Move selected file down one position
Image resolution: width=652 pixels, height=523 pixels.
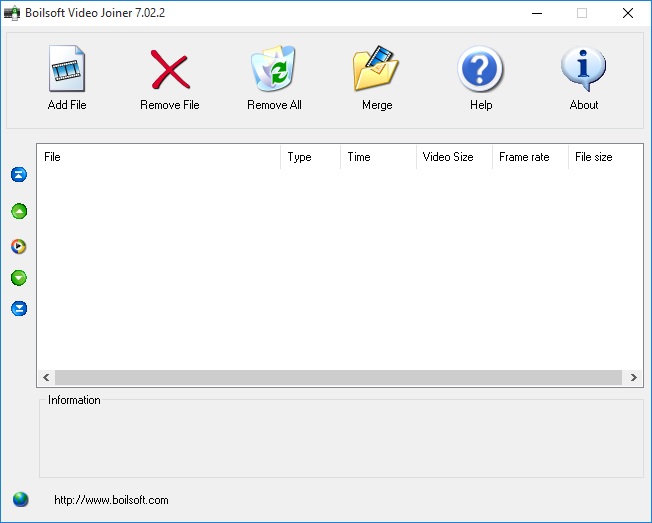tap(19, 278)
